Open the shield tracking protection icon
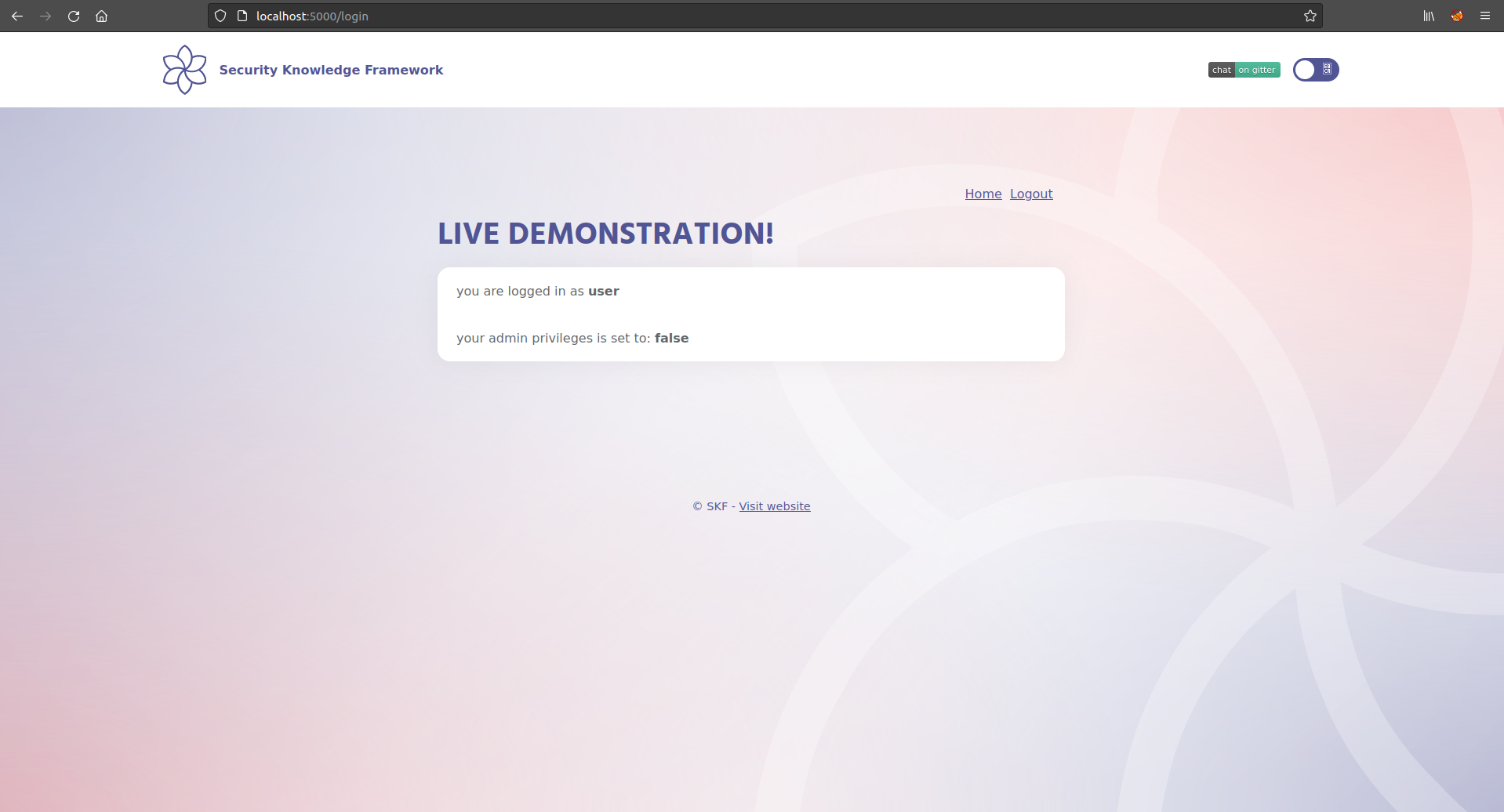1504x812 pixels. 220,16
